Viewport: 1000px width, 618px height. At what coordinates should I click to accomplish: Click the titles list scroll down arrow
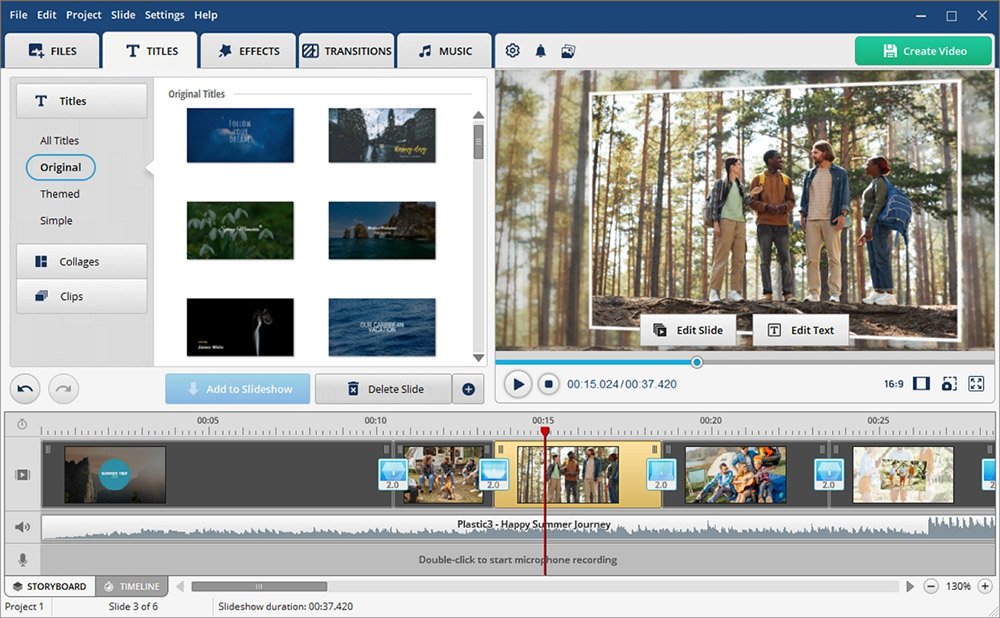[478, 358]
